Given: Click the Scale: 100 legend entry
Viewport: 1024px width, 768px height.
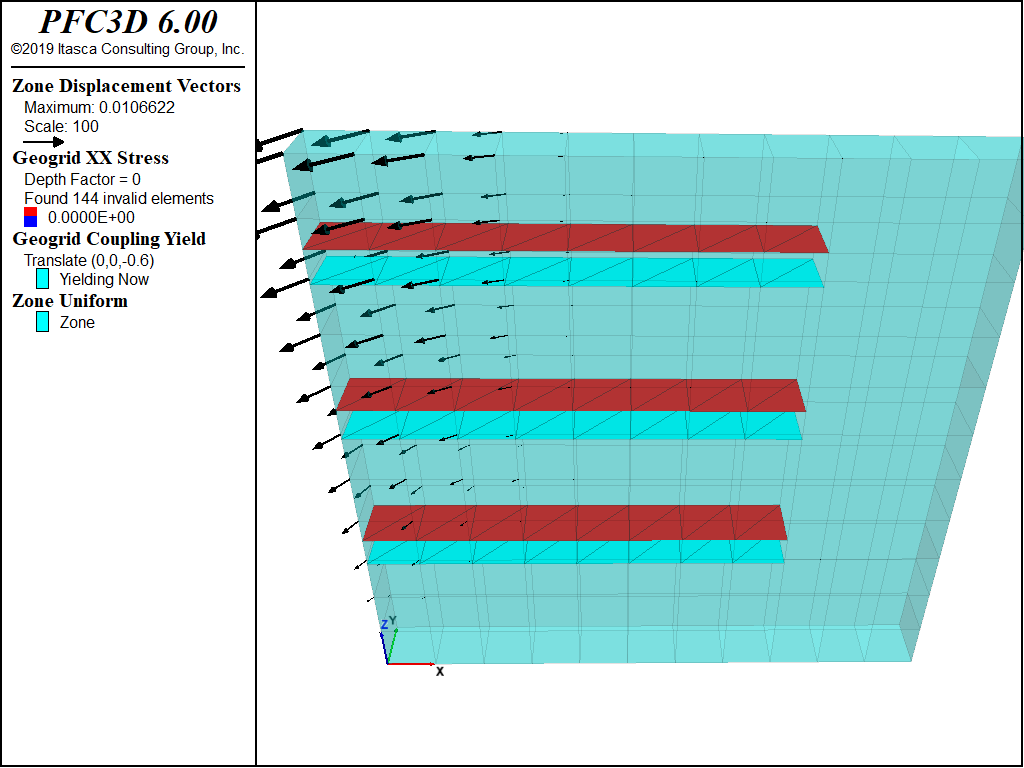Looking at the screenshot, I should (x=61, y=127).
